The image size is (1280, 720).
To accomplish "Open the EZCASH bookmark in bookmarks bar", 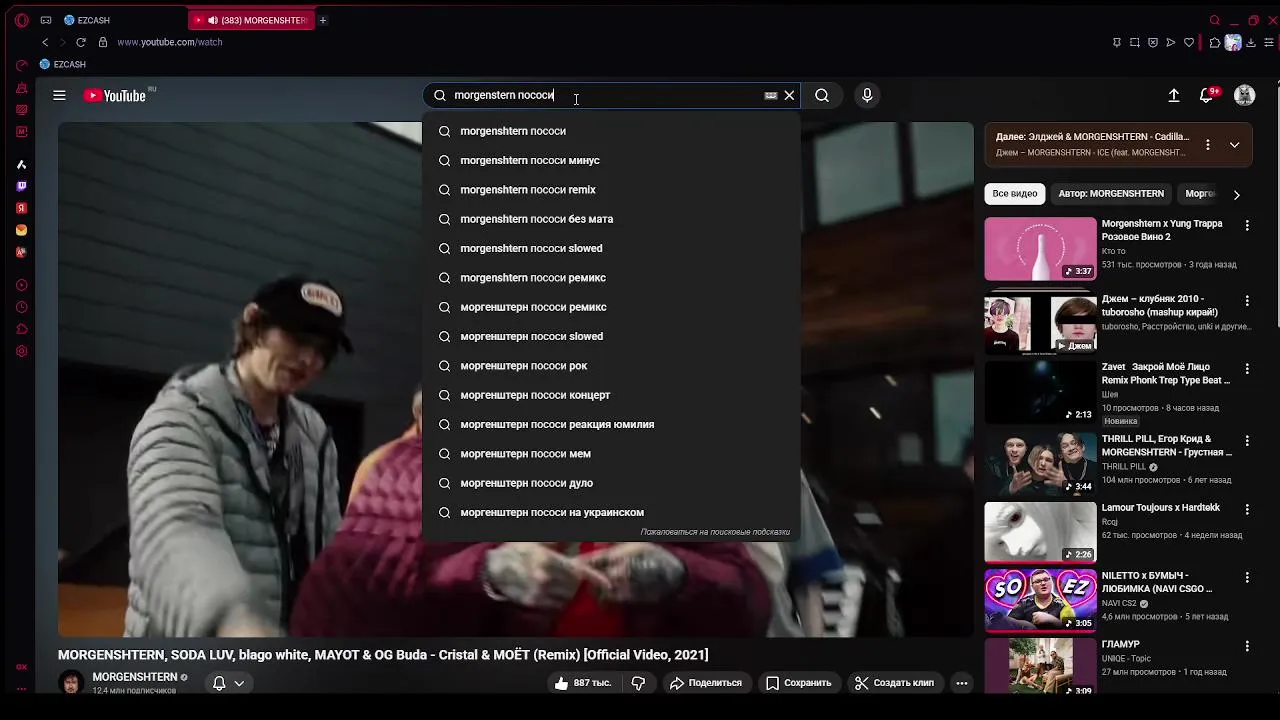I will (x=62, y=64).
